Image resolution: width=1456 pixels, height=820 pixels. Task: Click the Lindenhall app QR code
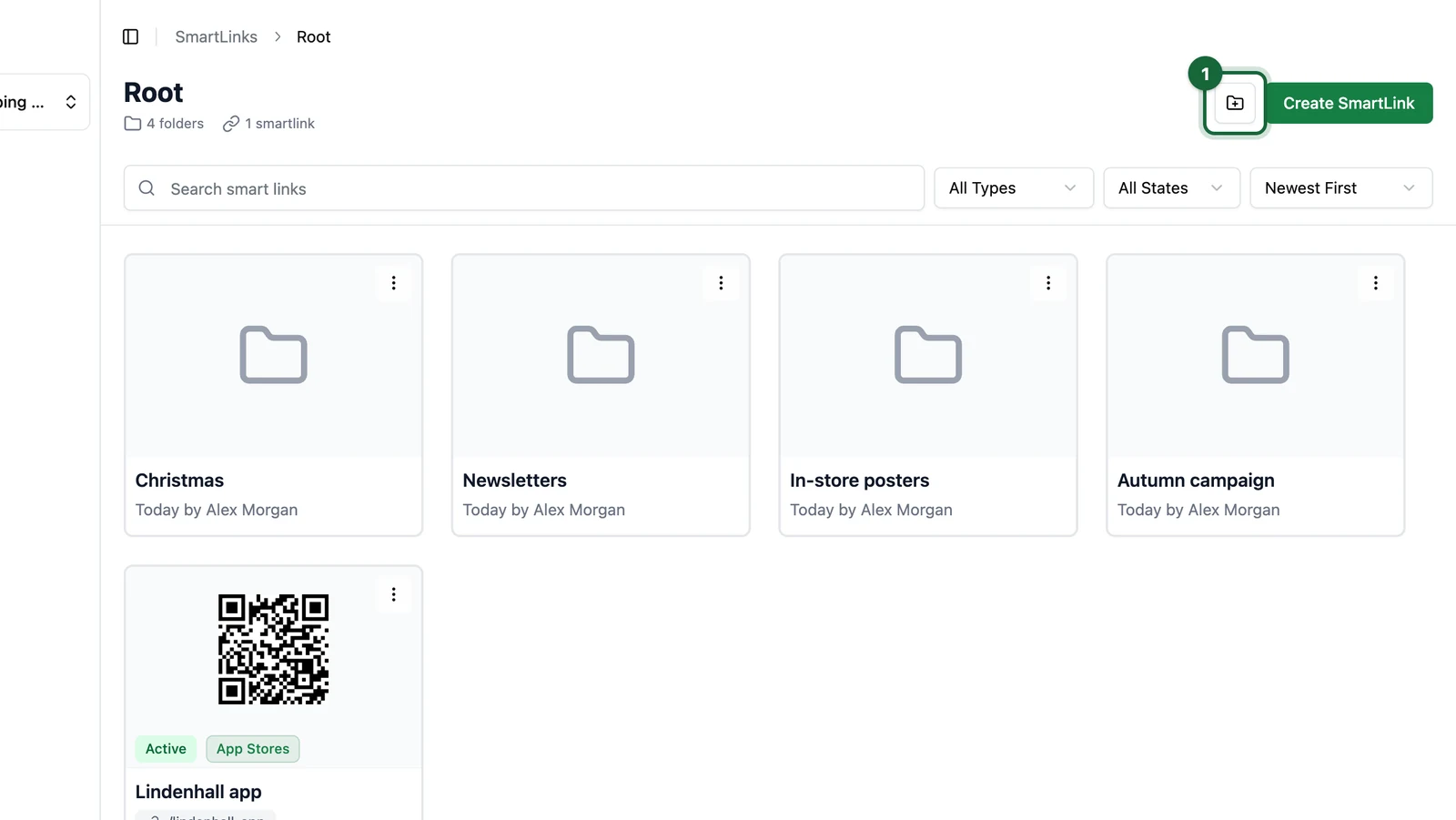(x=273, y=649)
